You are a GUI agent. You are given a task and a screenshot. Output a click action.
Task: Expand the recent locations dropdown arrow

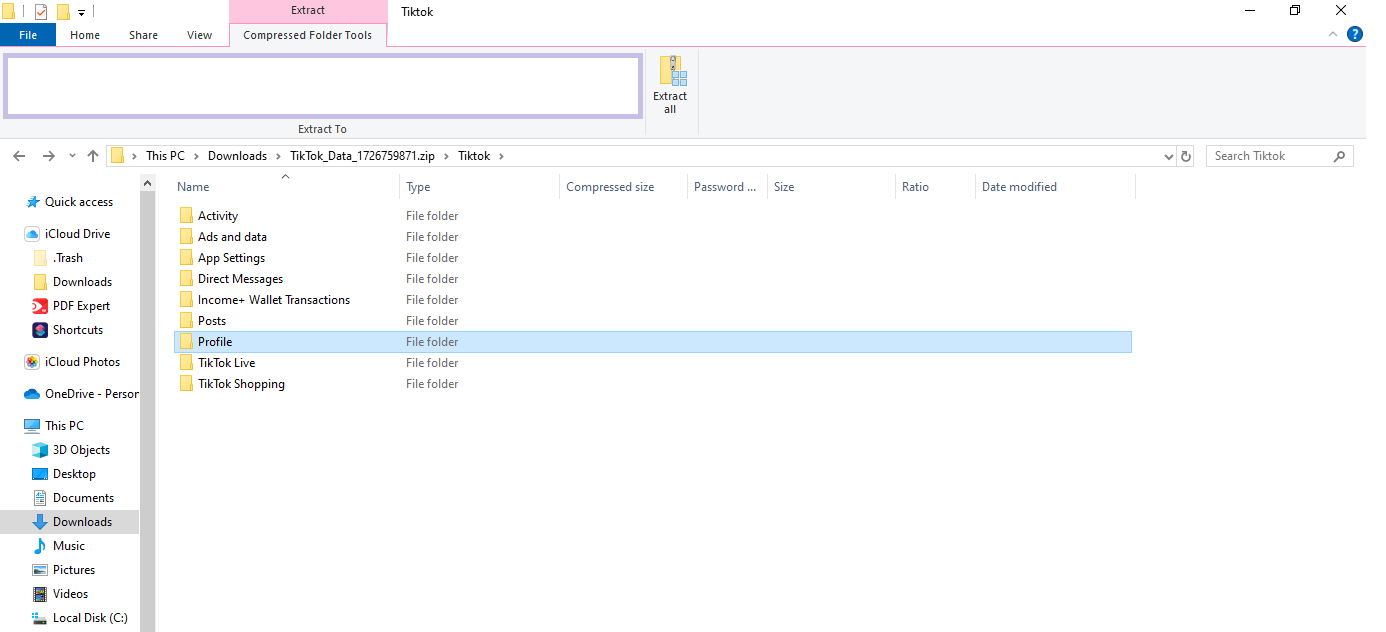(72, 156)
